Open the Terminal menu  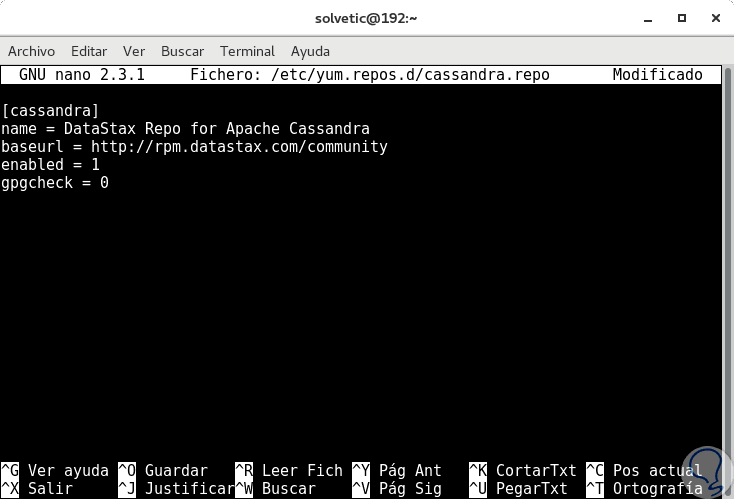tap(247, 51)
